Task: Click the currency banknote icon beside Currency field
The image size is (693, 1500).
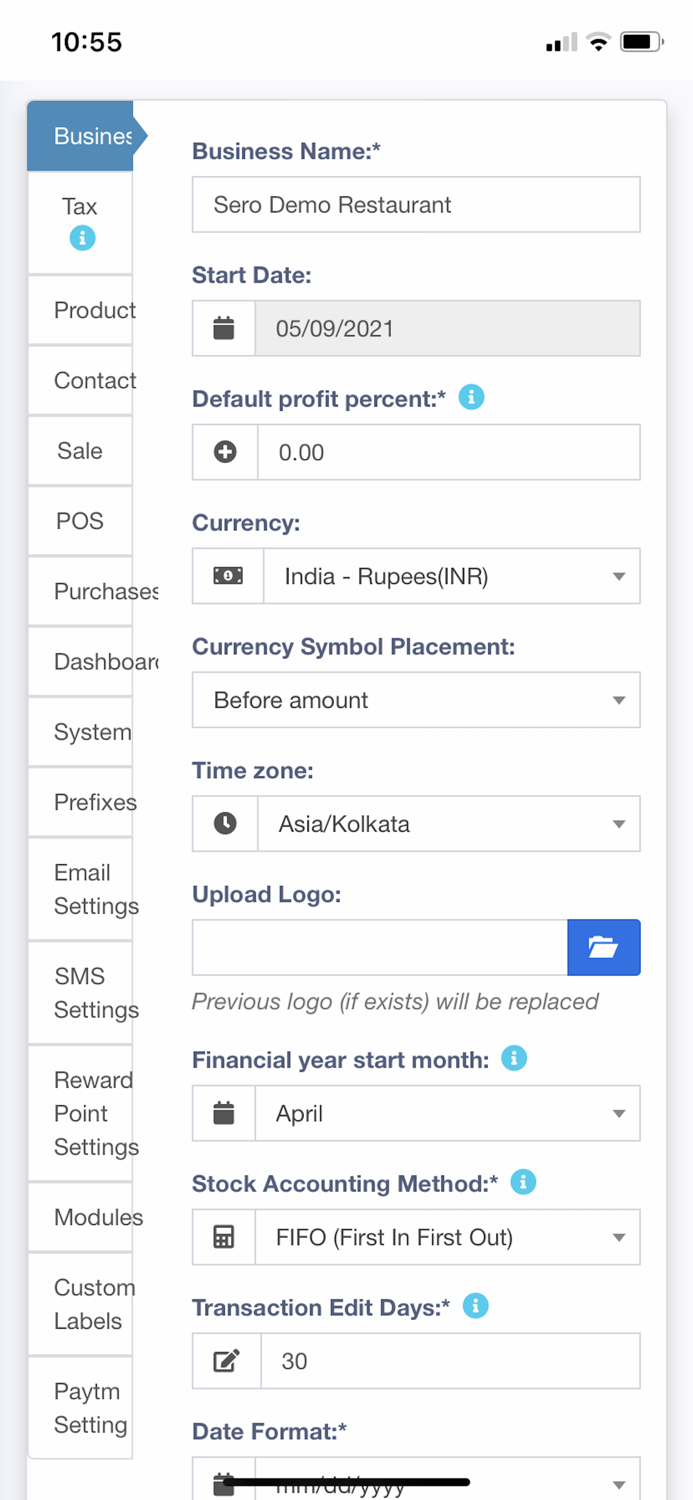Action: pyautogui.click(x=224, y=575)
